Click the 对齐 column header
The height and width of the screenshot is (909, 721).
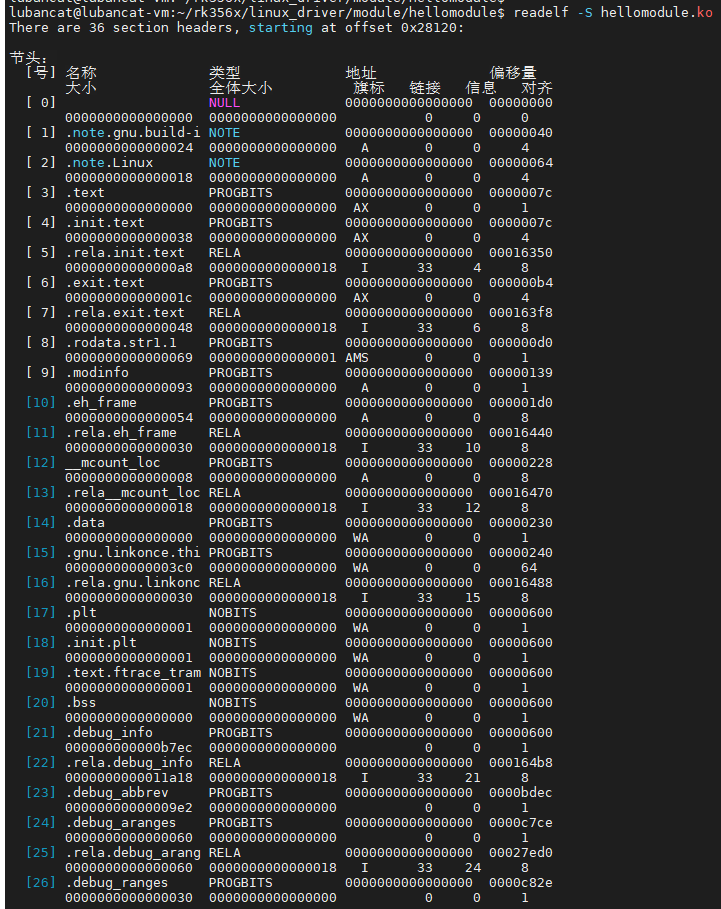(x=537, y=88)
